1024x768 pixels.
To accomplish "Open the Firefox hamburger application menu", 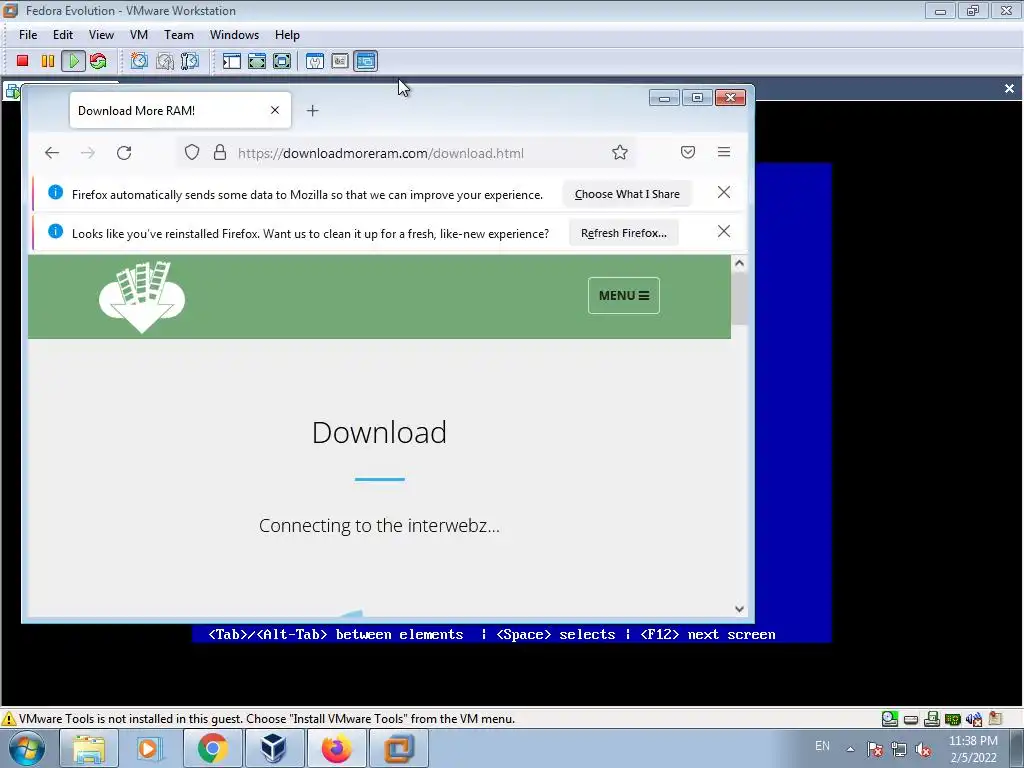I will [724, 152].
